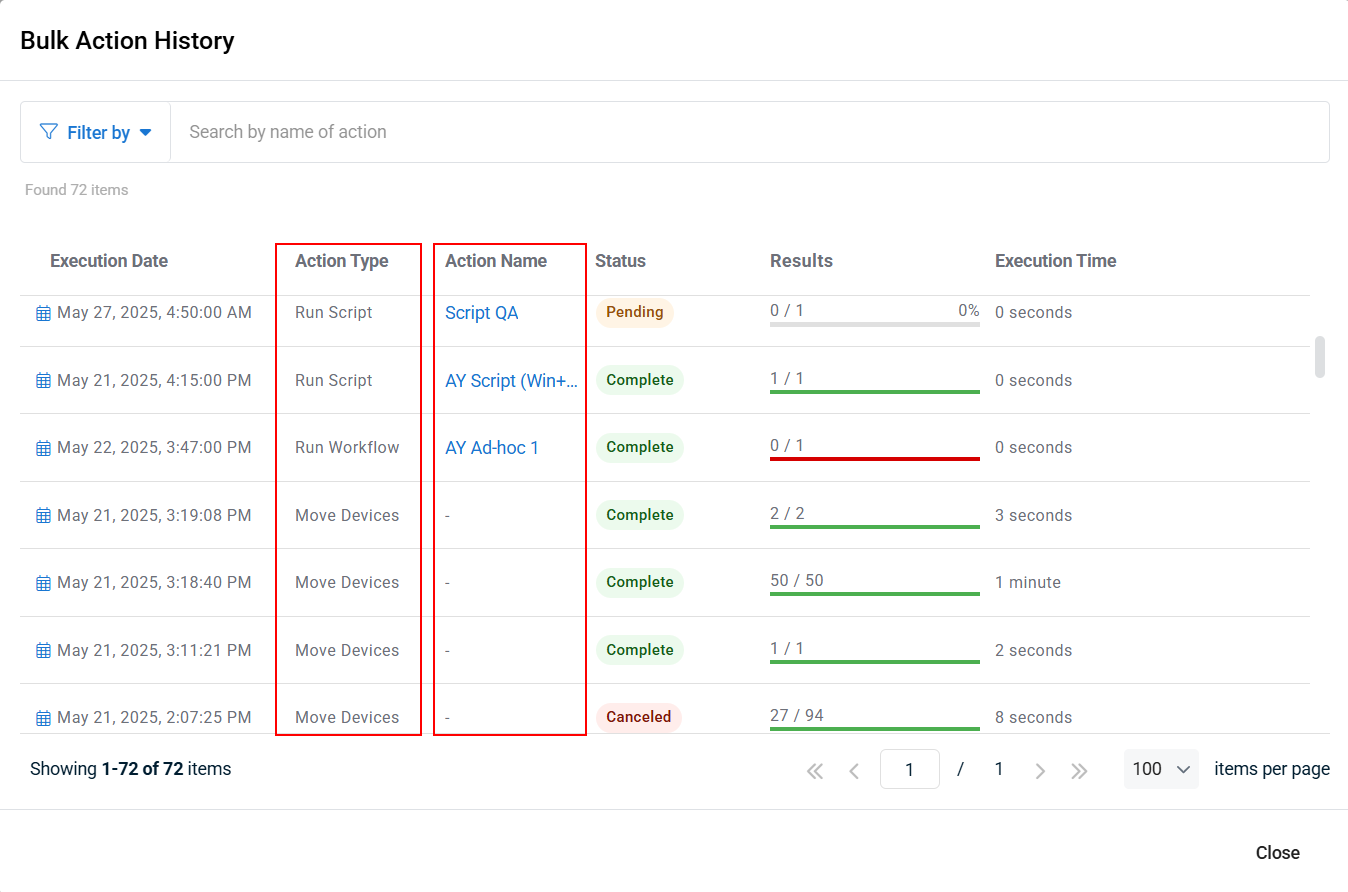Screen dimensions: 1348x892
Task: Sort by Execution Date column header
Action: (x=109, y=261)
